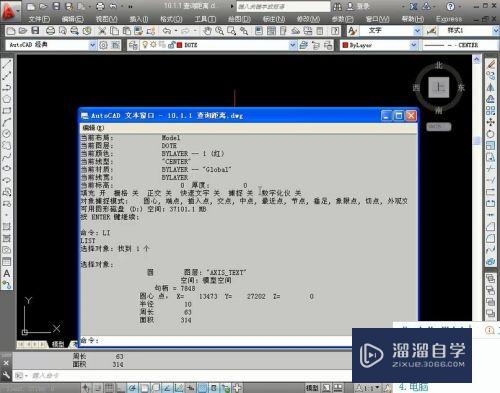
Task: Click the Undo arrow in standard toolbar
Action: point(167,31)
